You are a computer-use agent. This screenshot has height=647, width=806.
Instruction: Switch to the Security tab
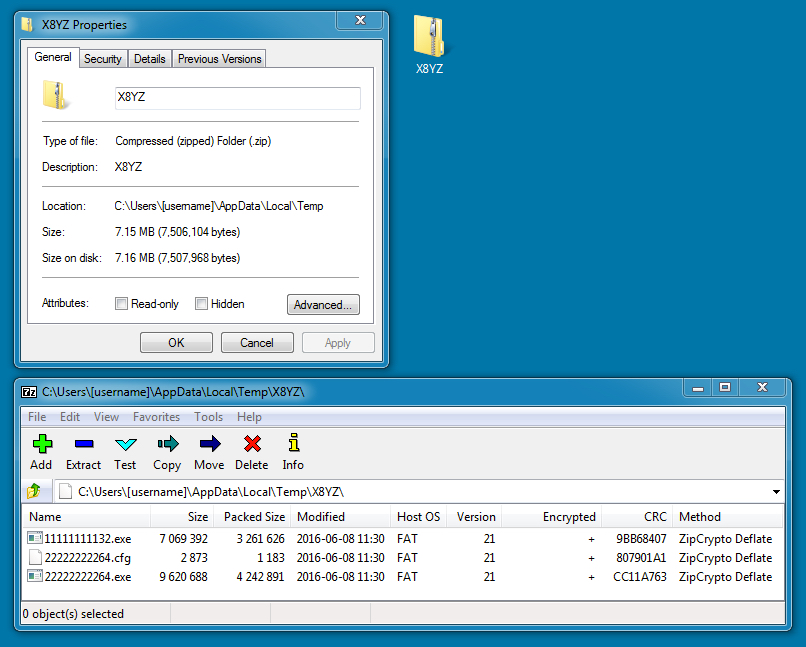(x=102, y=59)
